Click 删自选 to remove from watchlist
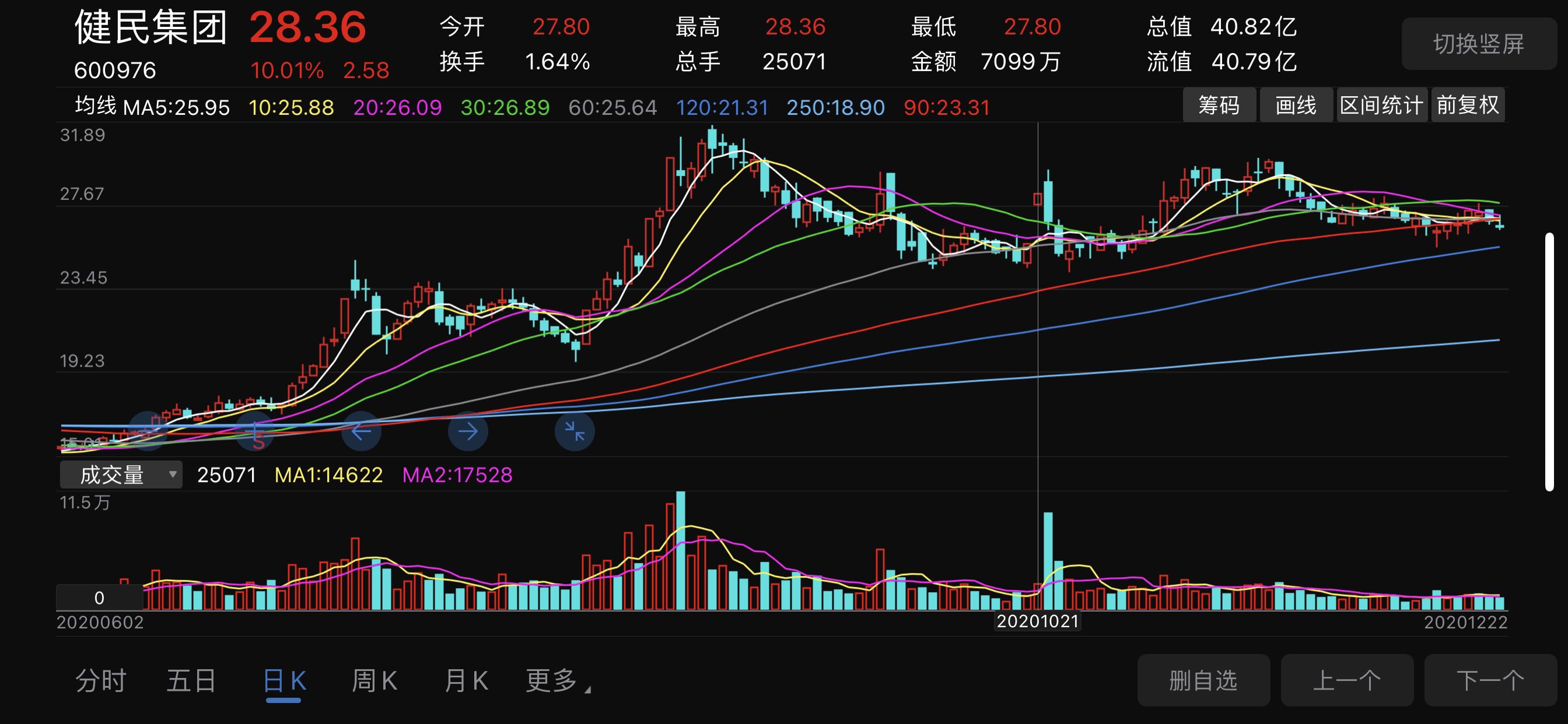 pyautogui.click(x=1203, y=680)
